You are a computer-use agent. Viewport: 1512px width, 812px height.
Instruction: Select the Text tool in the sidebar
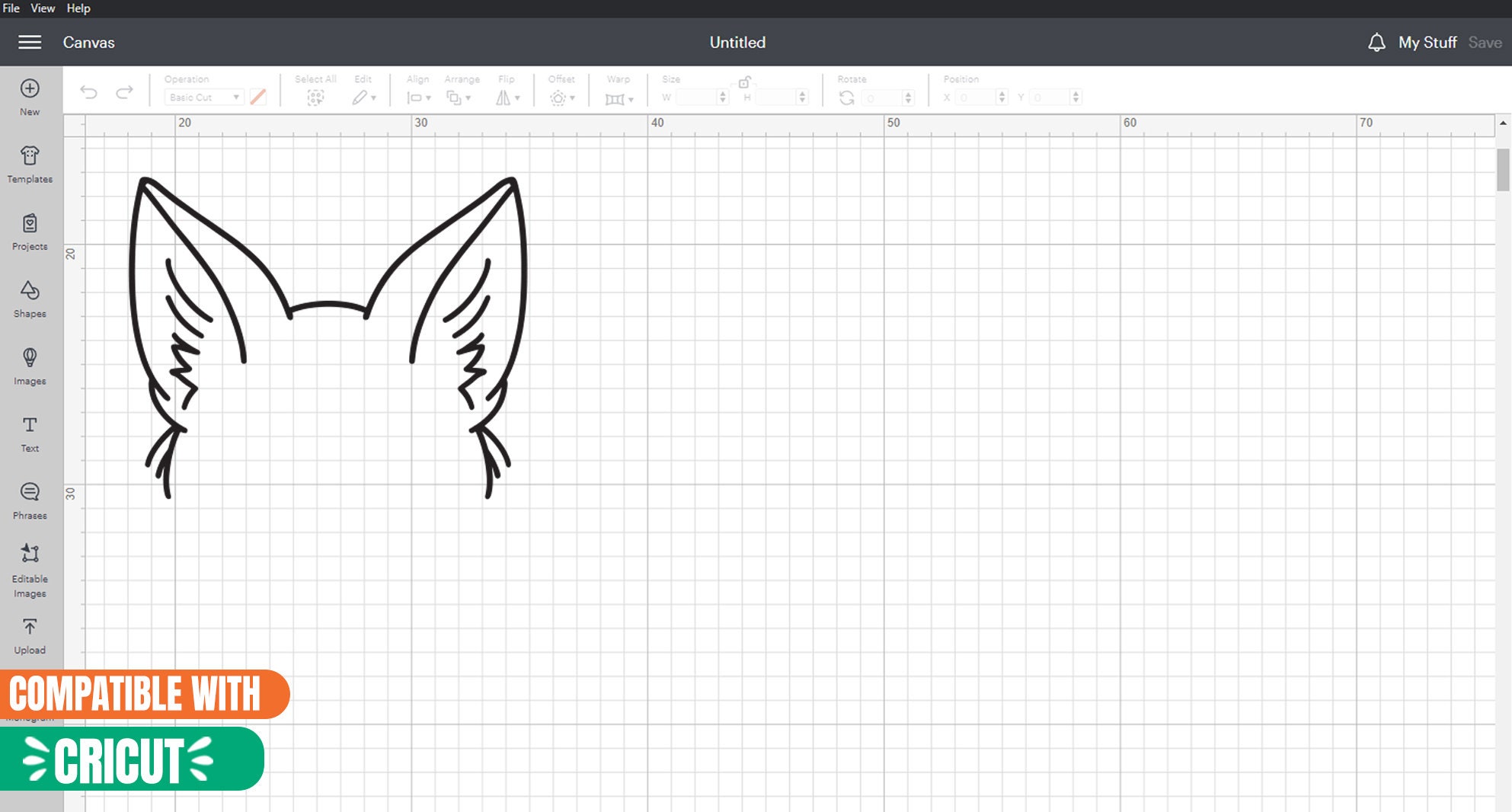[x=30, y=434]
